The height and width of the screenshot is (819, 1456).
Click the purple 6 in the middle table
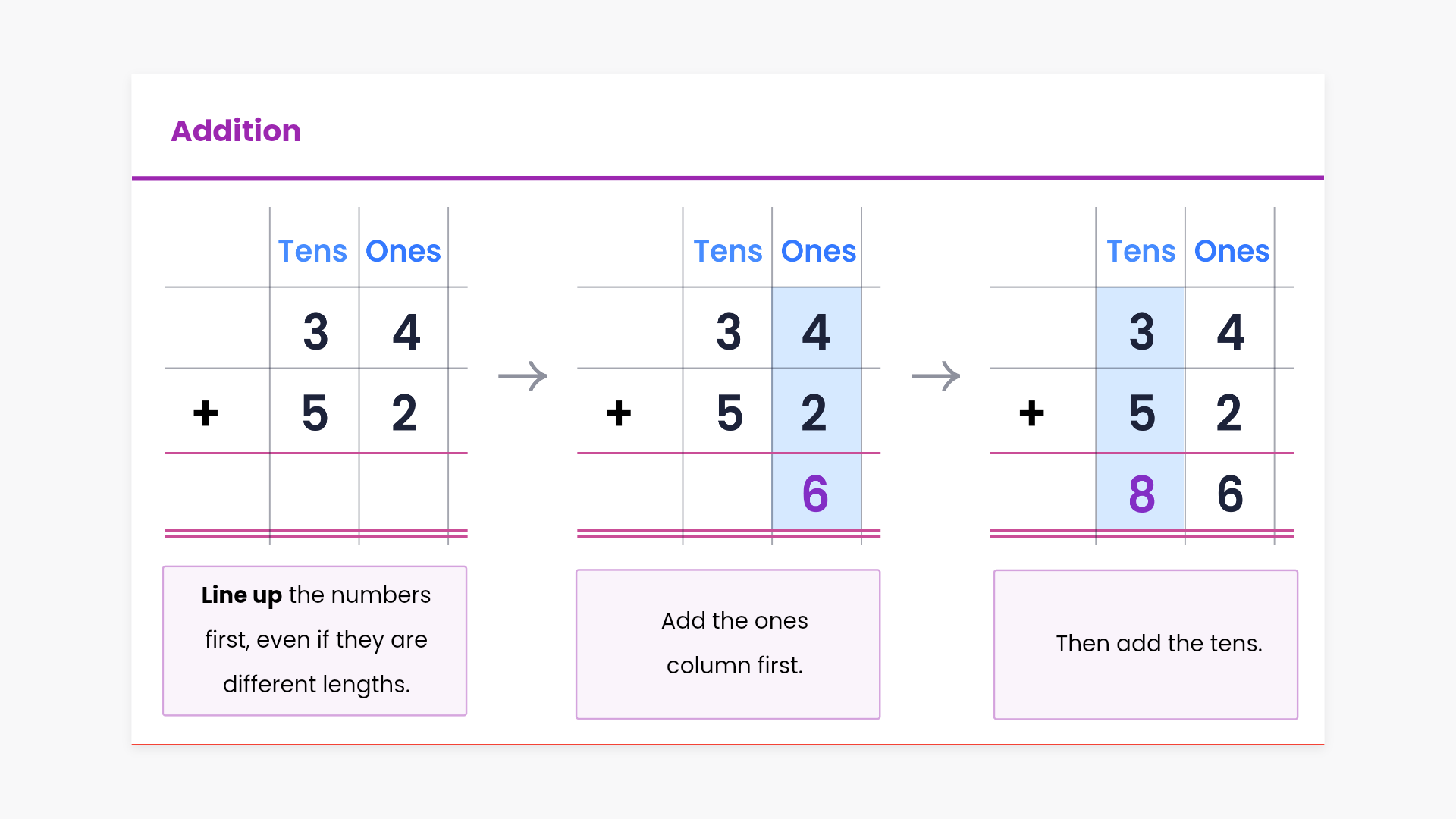(815, 494)
